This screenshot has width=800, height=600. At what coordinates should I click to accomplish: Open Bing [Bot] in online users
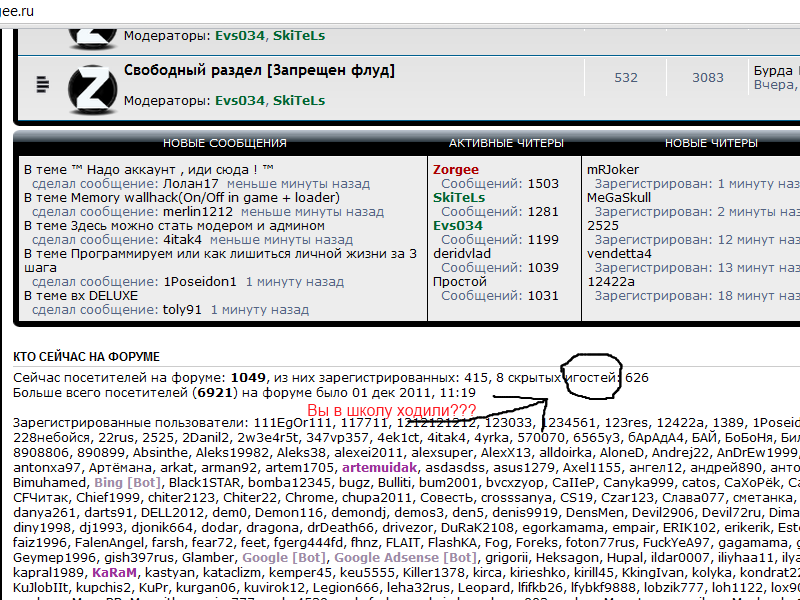[127, 483]
